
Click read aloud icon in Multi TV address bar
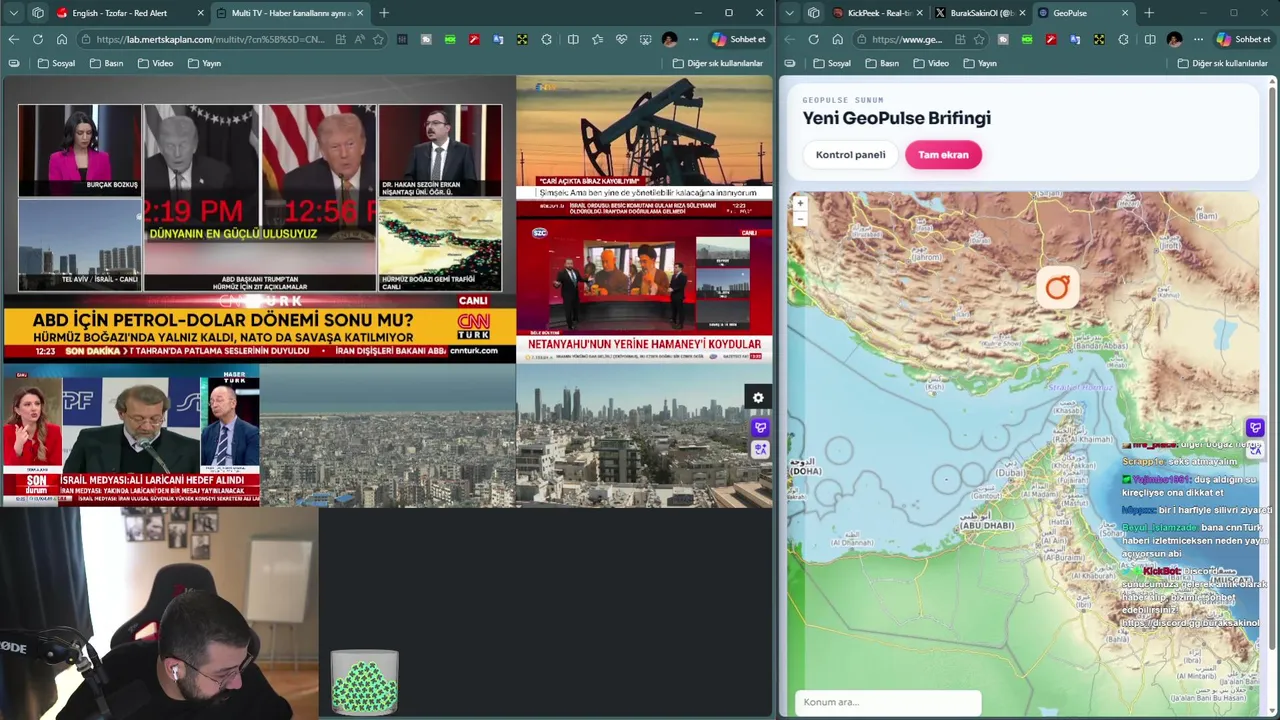point(359,39)
